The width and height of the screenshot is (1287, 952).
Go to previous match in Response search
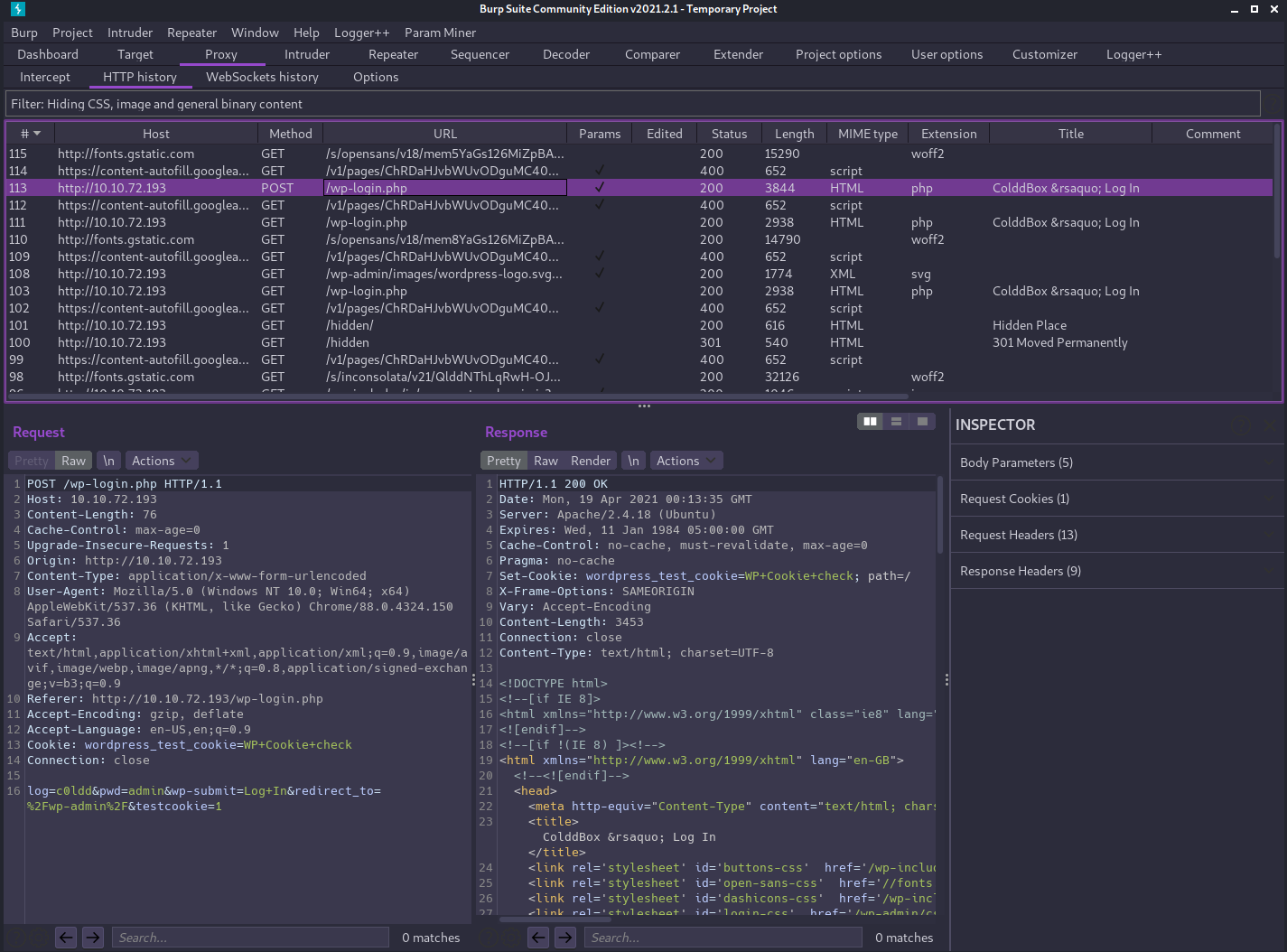point(538,938)
